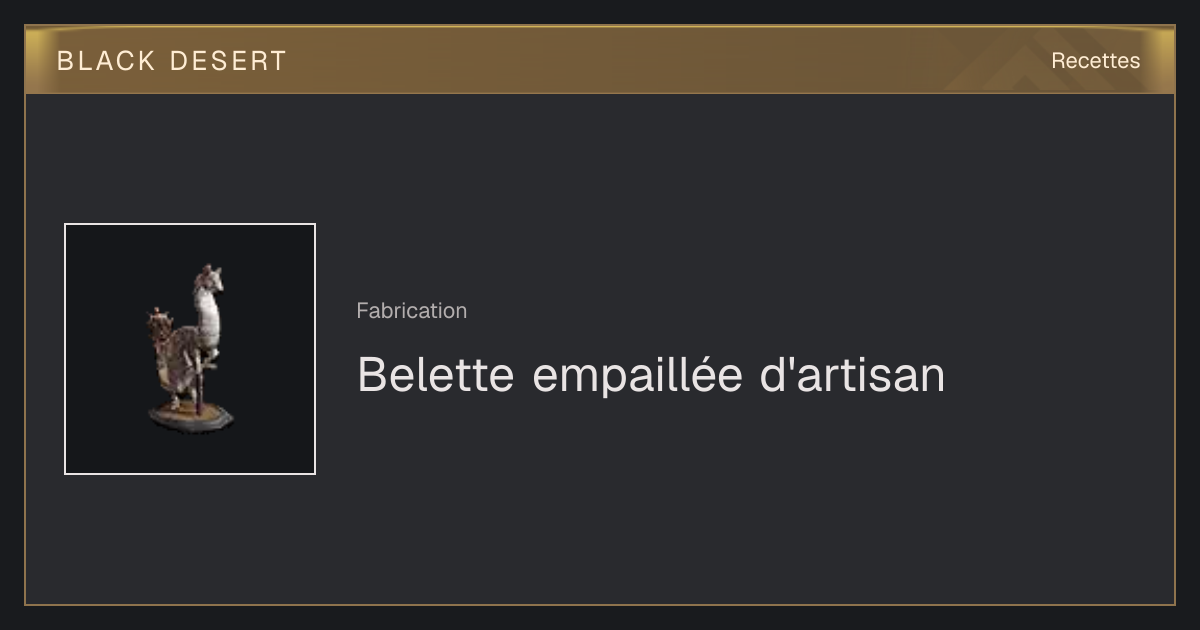Click the BLACK DESERT logo text
The image size is (1200, 630).
171,61
